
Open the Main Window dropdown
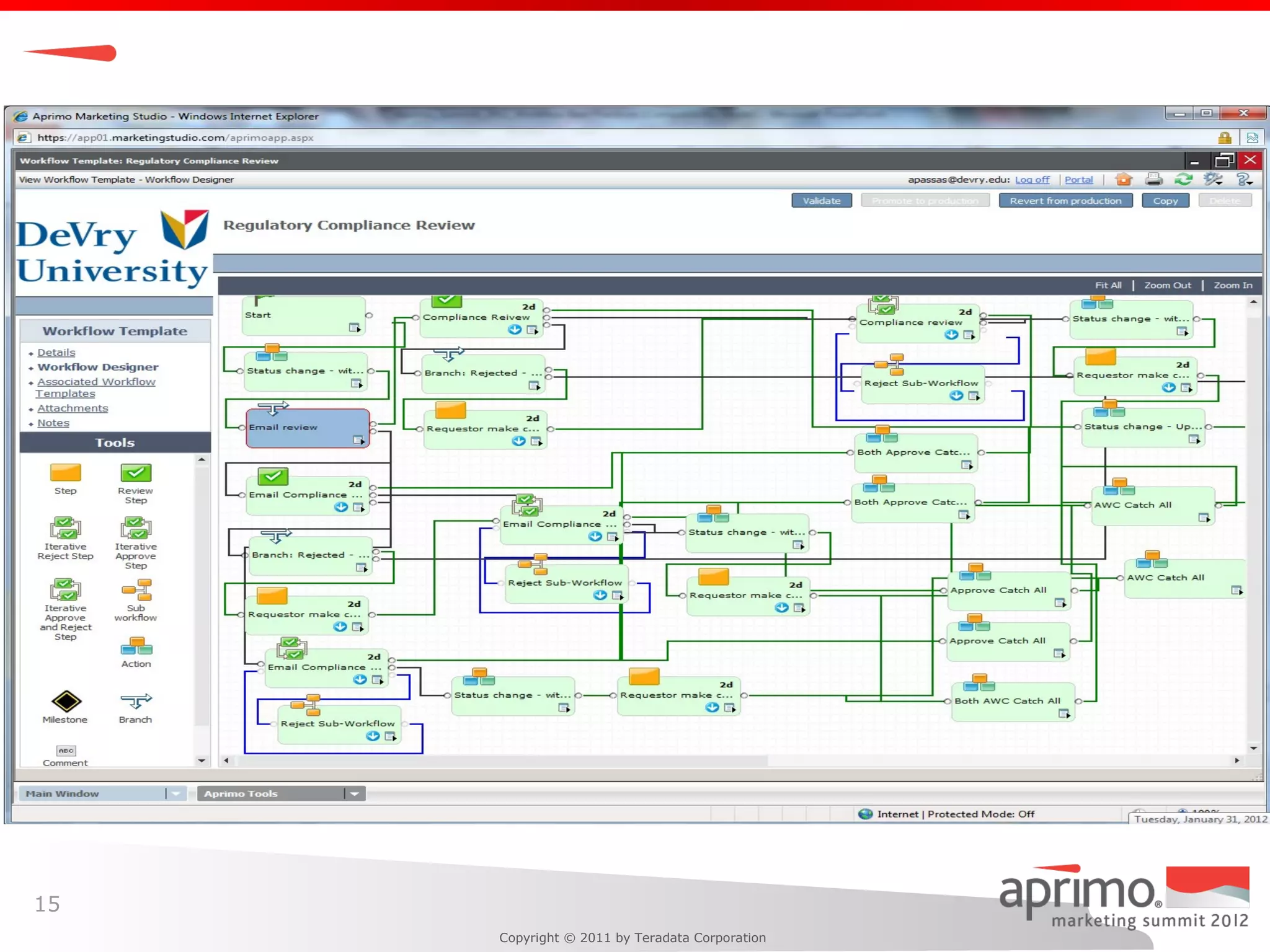pyautogui.click(x=176, y=793)
